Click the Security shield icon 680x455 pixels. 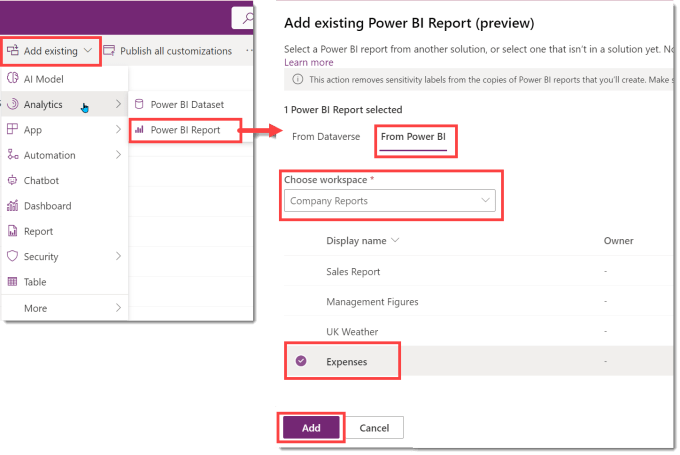[13, 256]
